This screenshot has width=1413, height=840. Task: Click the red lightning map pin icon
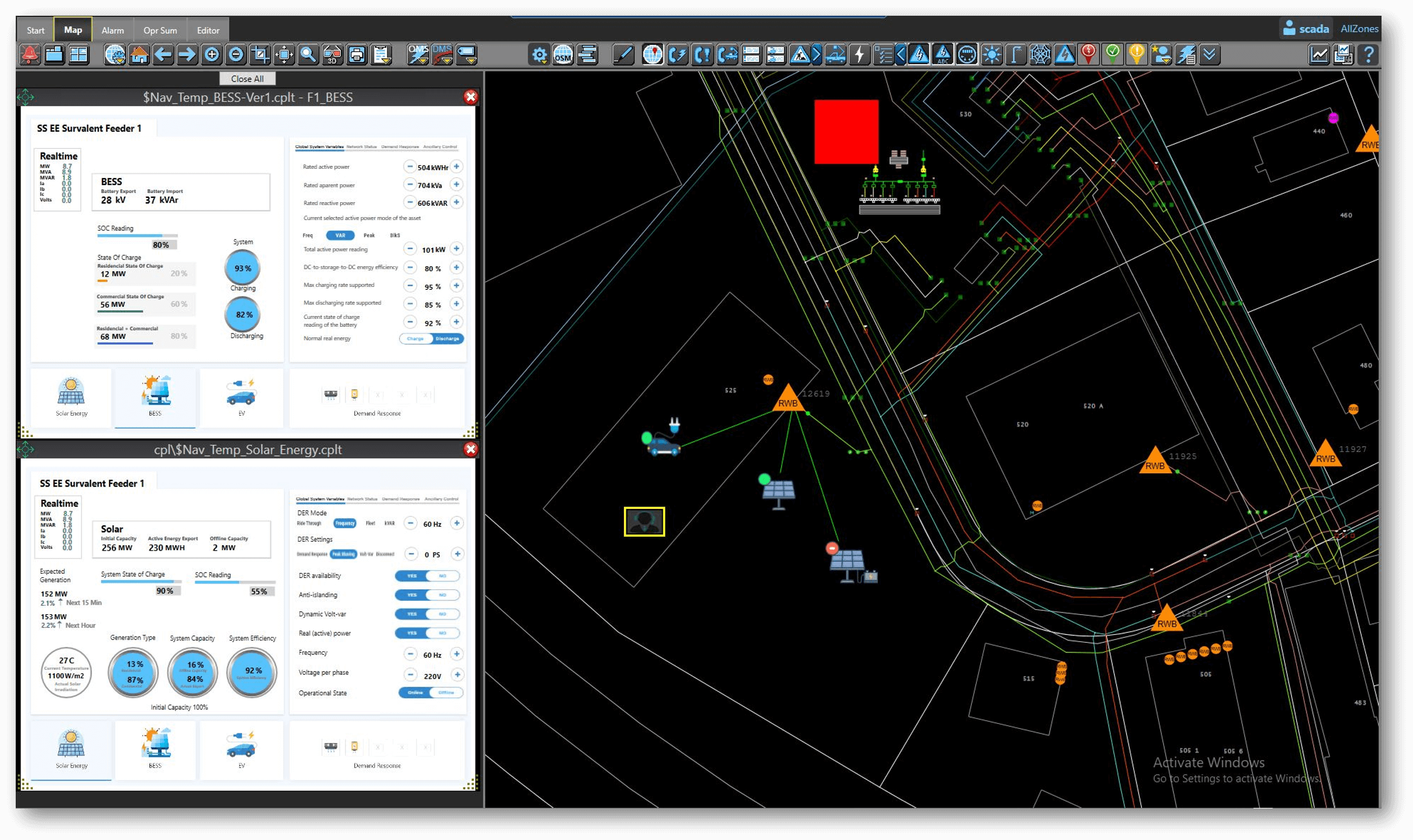1088,55
